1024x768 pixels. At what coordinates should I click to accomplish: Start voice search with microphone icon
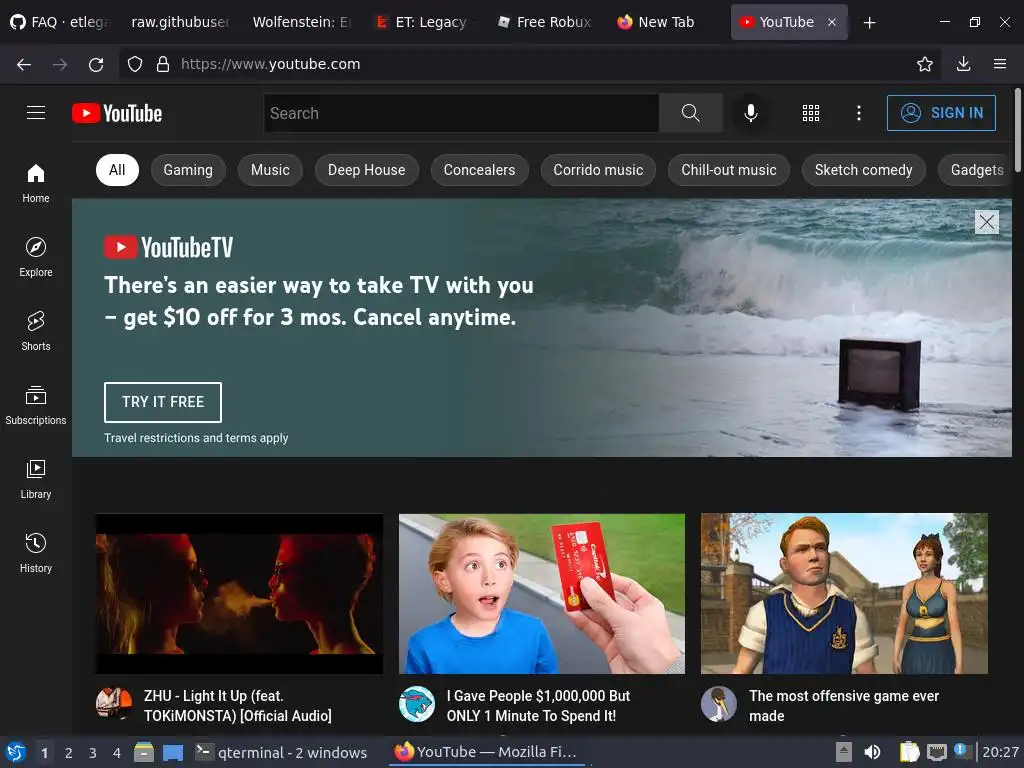(x=751, y=113)
